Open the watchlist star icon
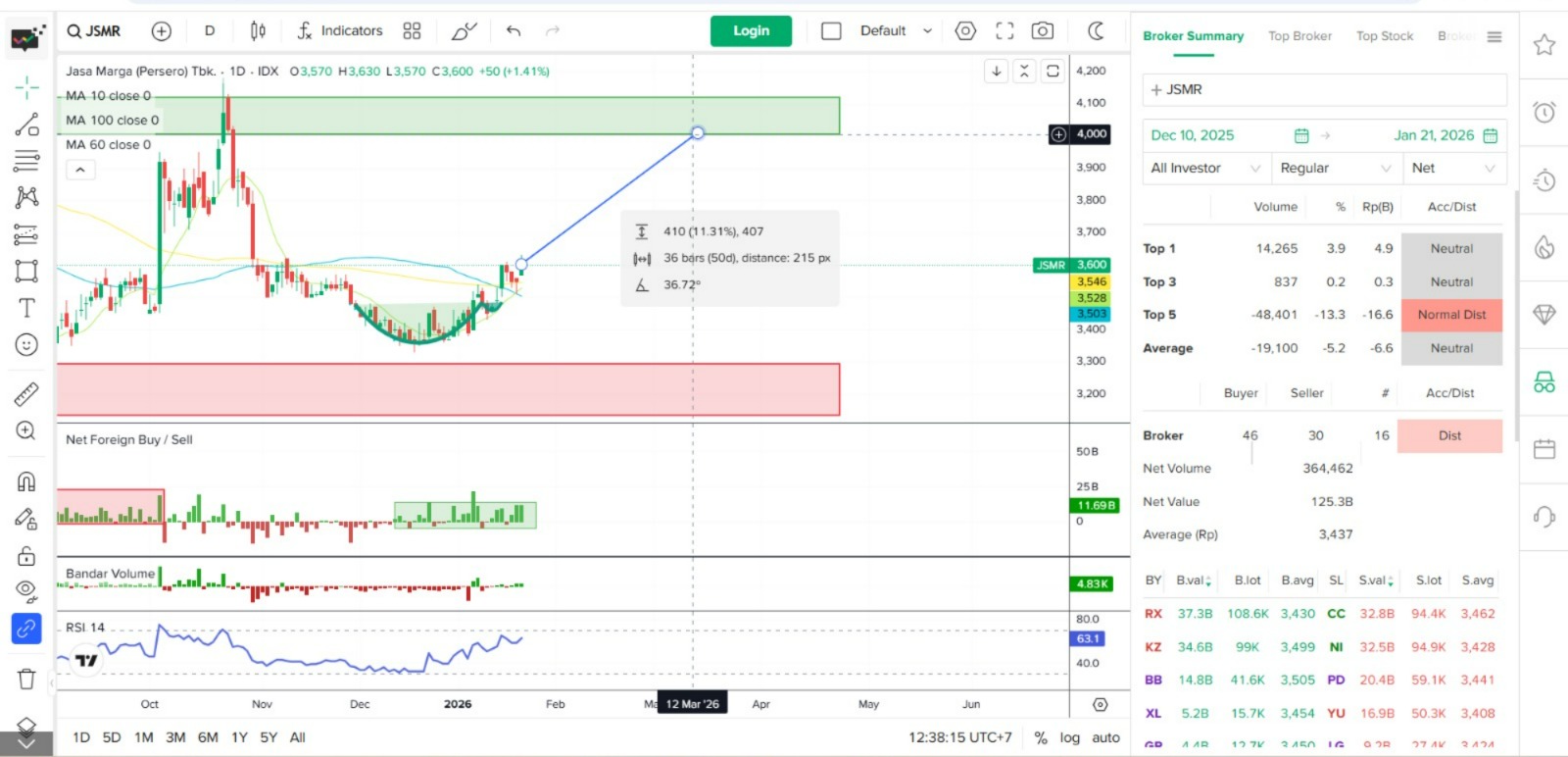This screenshot has height=757, width=1568. tap(1544, 45)
